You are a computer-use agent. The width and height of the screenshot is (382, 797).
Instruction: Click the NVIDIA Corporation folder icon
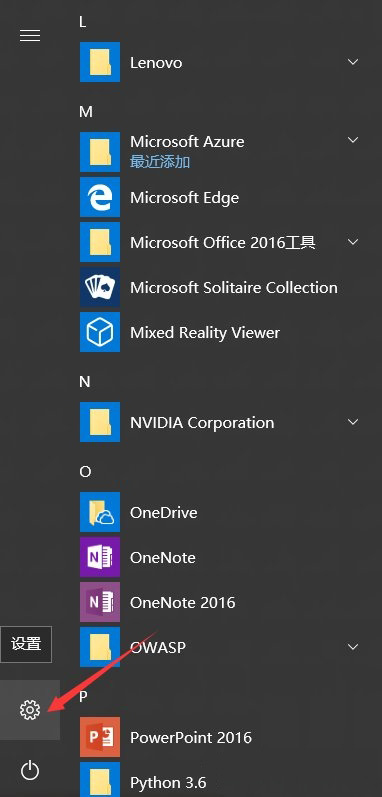tap(100, 422)
